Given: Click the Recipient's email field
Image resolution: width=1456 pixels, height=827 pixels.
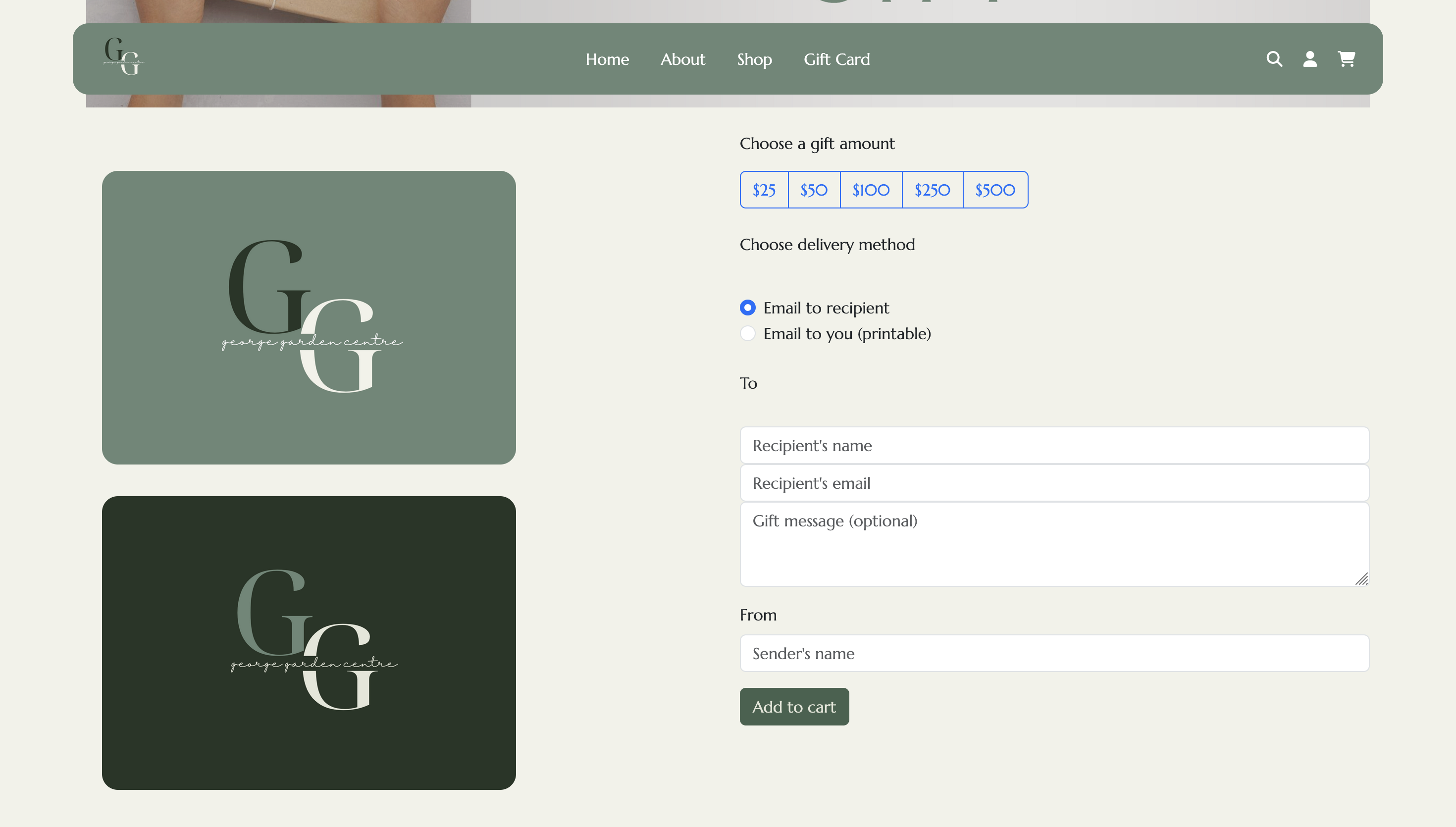Looking at the screenshot, I should 1054,483.
